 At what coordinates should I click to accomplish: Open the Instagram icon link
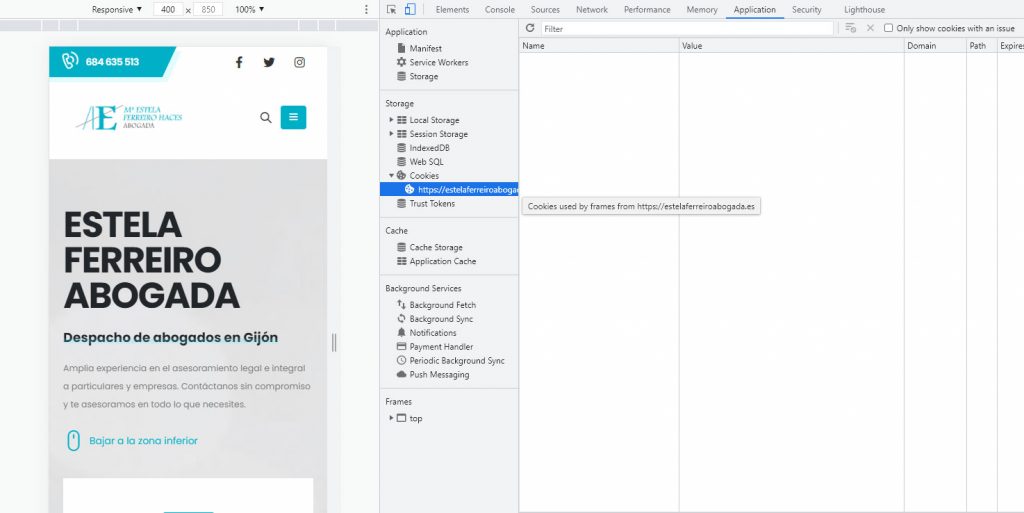299,62
